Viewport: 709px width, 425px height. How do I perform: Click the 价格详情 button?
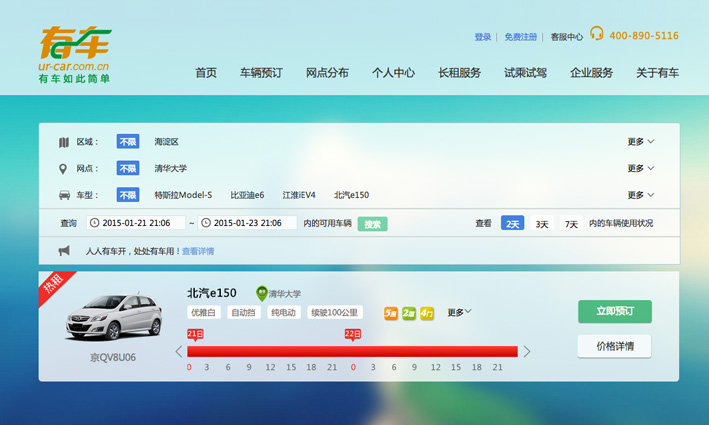[615, 346]
